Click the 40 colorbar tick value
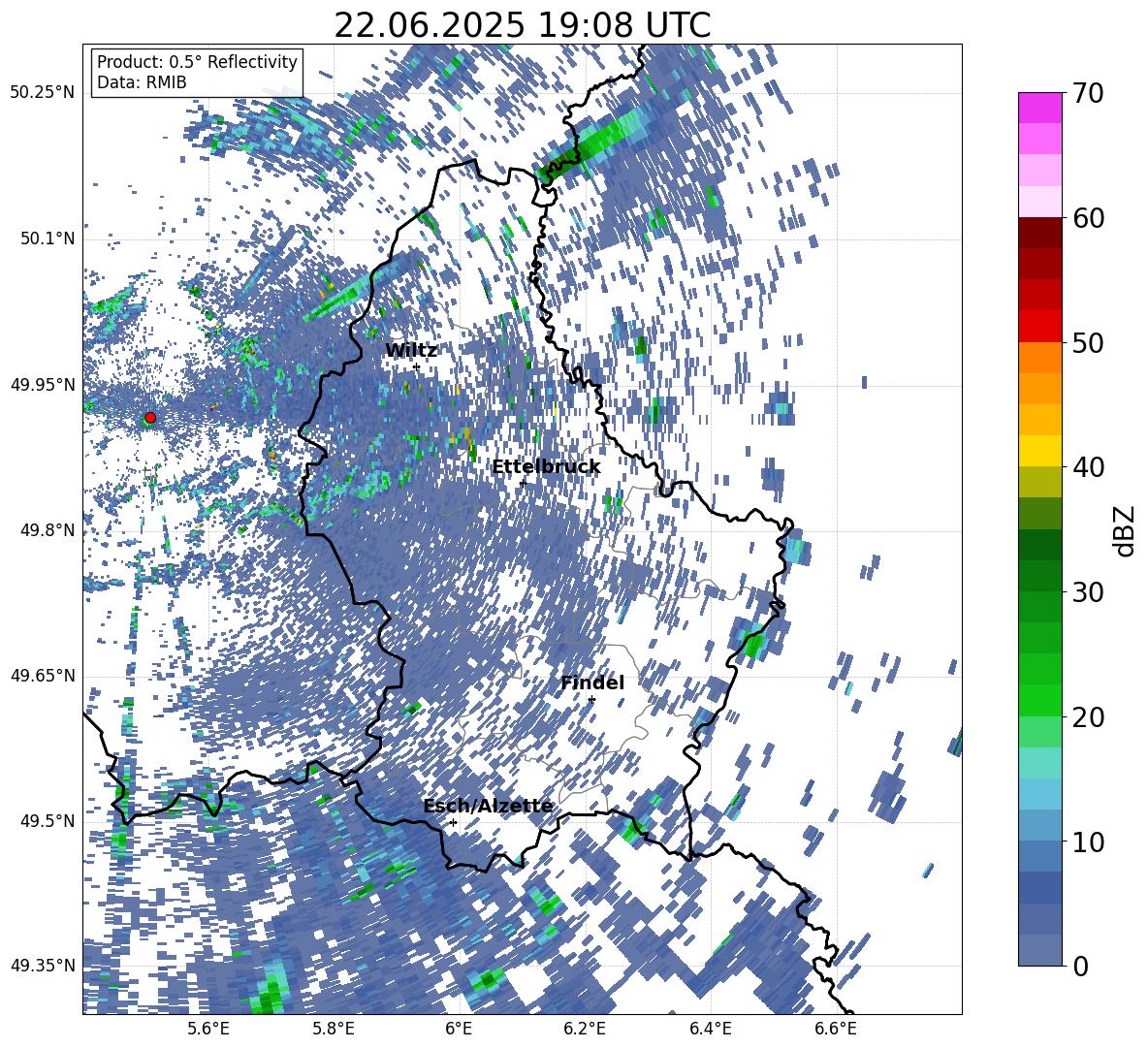 click(x=1089, y=467)
